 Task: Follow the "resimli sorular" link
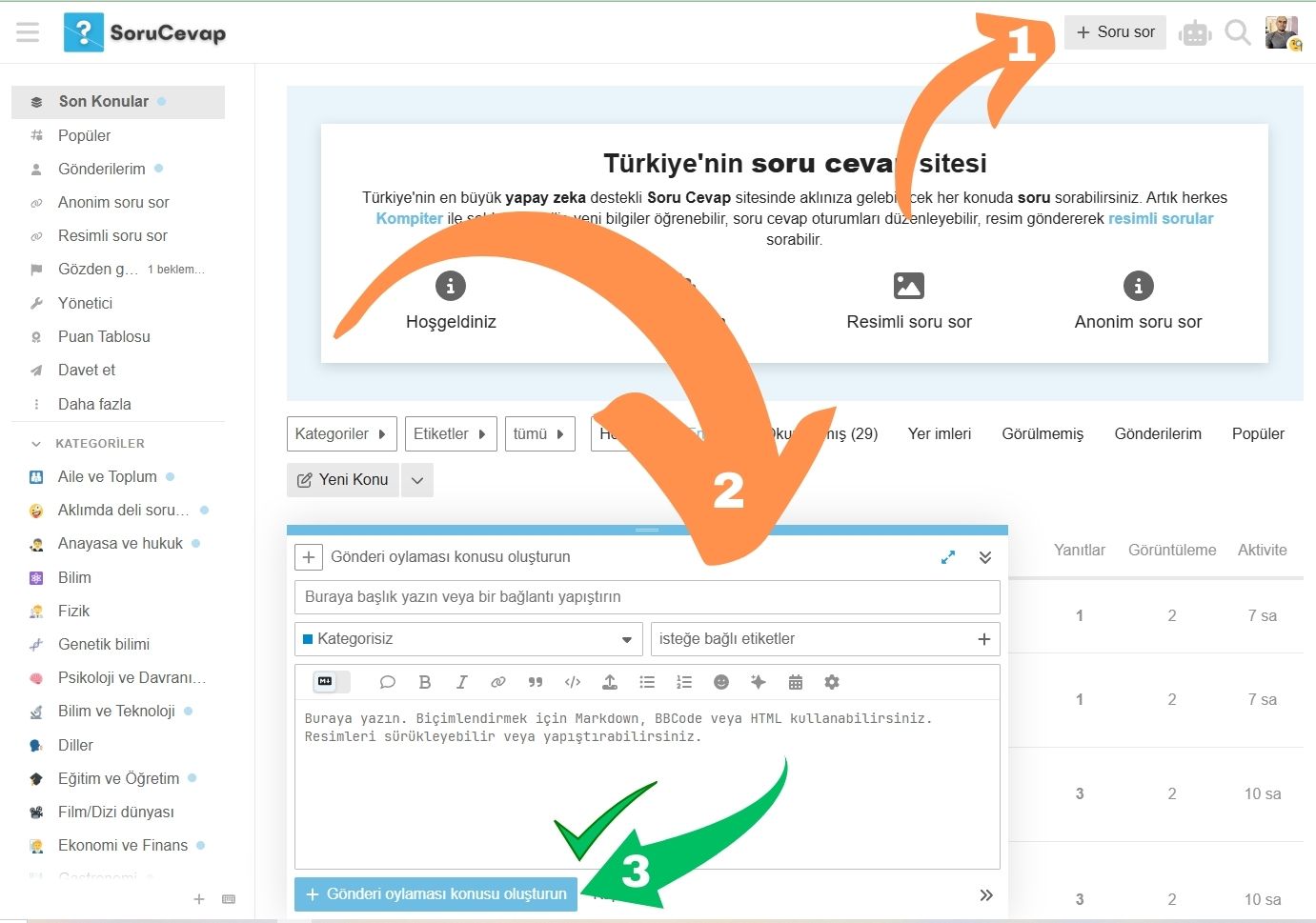coord(1161,218)
